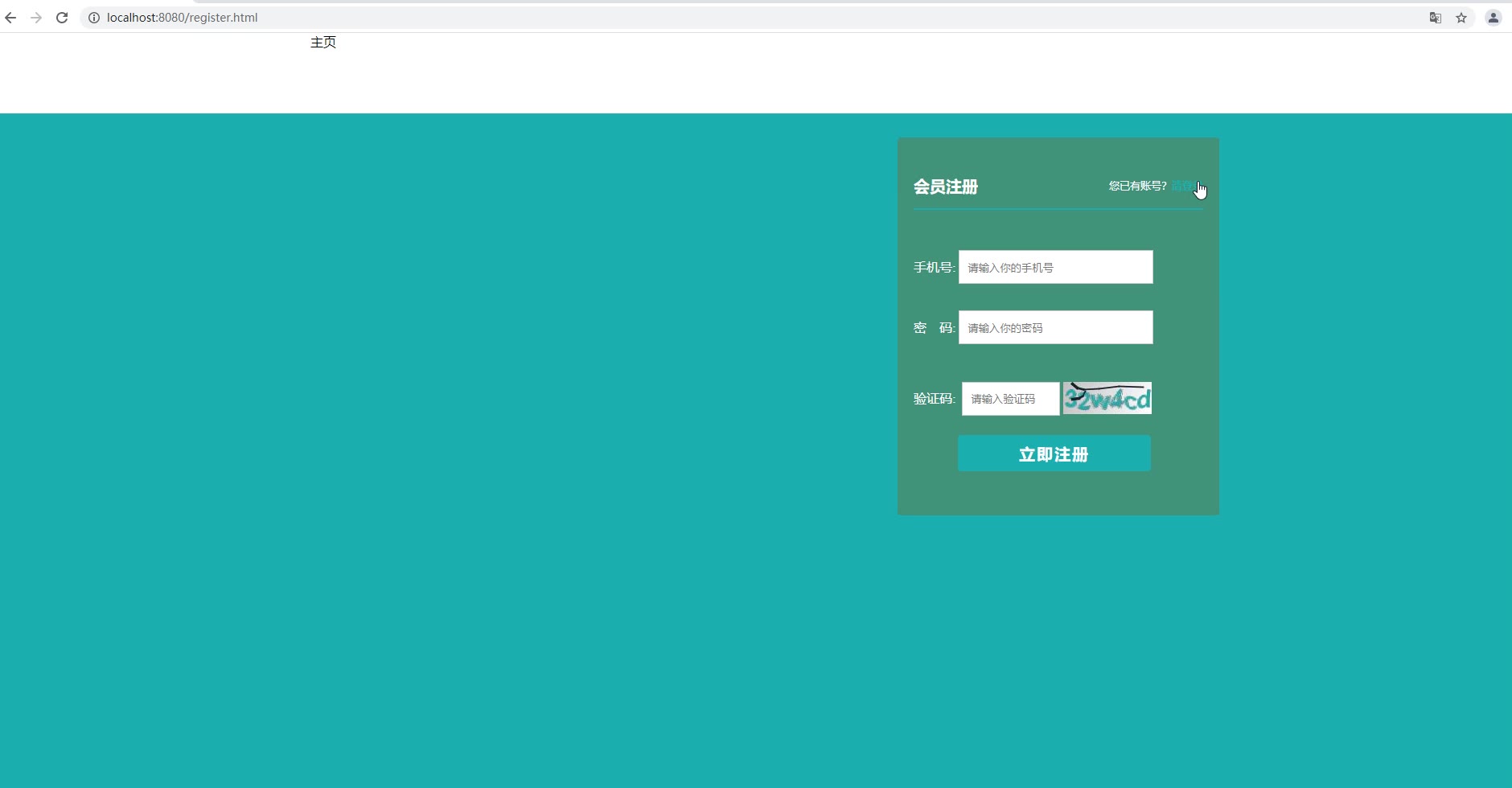This screenshot has height=788, width=1512.
Task: Click the browser back arrow
Action: pos(10,18)
